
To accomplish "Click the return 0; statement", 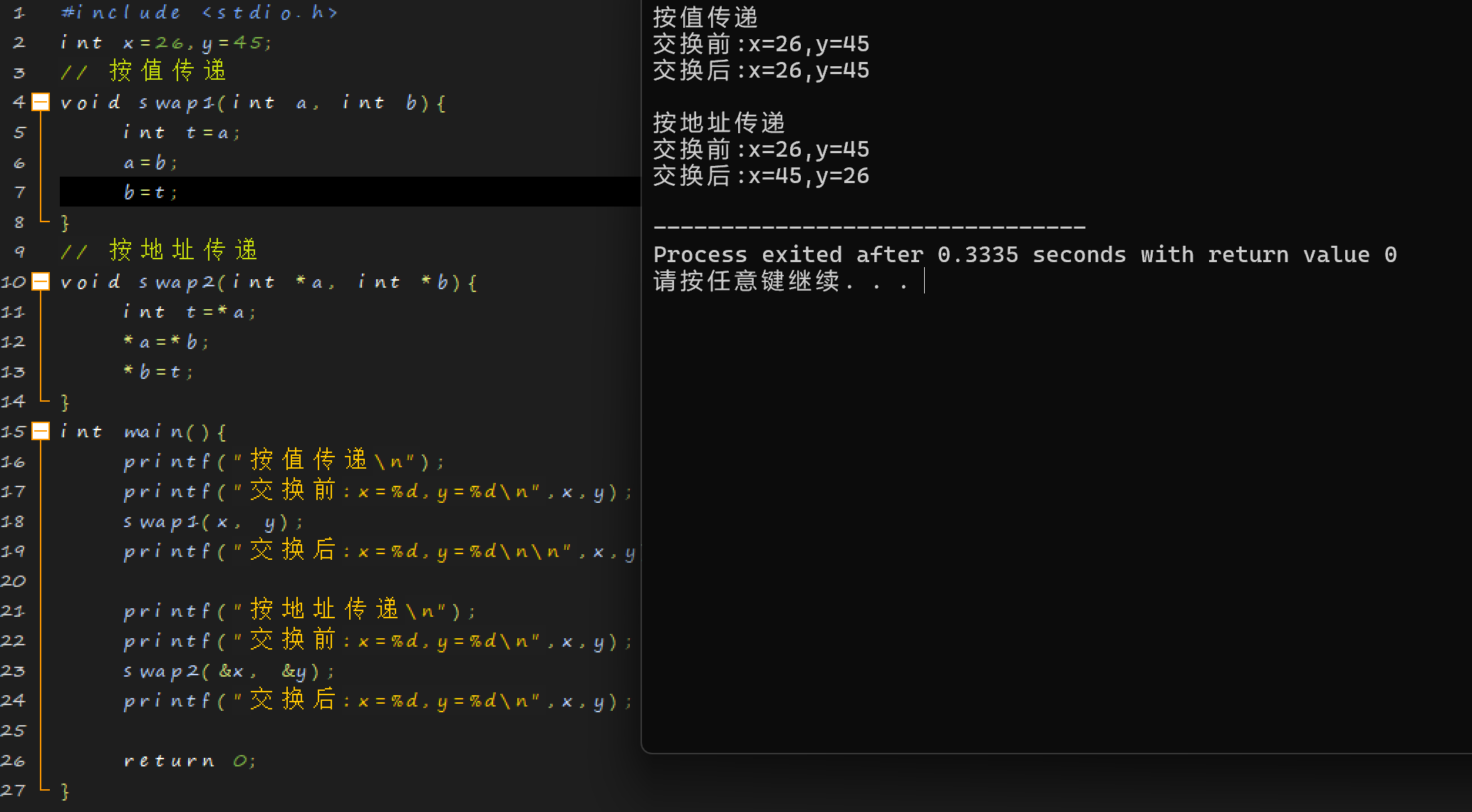I will (189, 761).
